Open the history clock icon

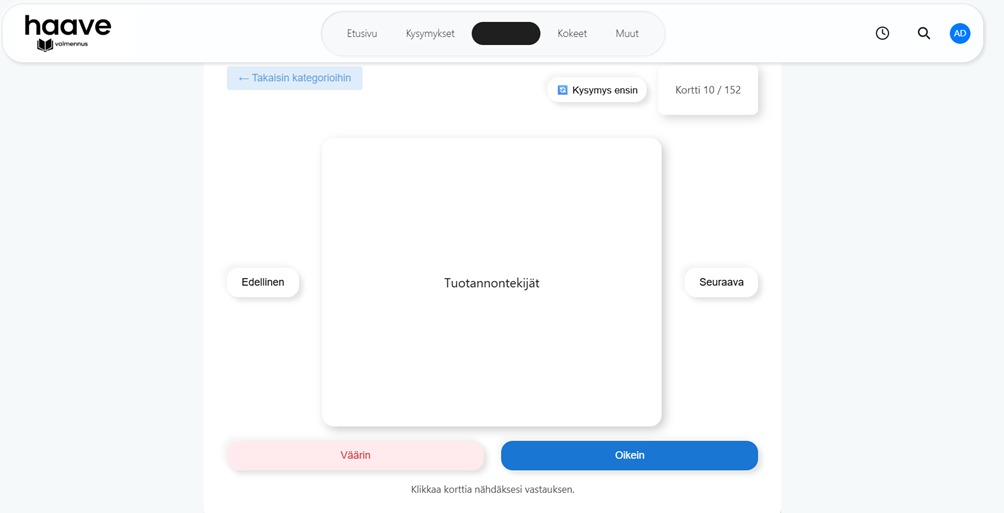[x=882, y=33]
